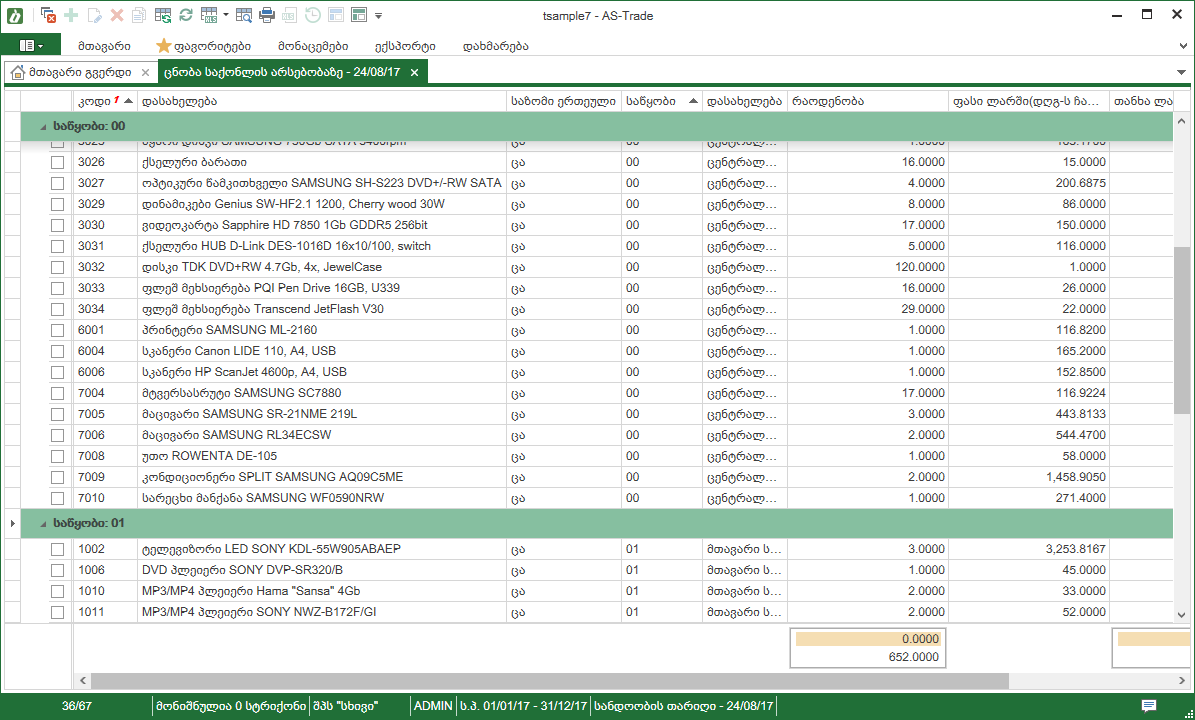Click the 0.0000 summary field in footer
The height and width of the screenshot is (720, 1195).
click(868, 639)
